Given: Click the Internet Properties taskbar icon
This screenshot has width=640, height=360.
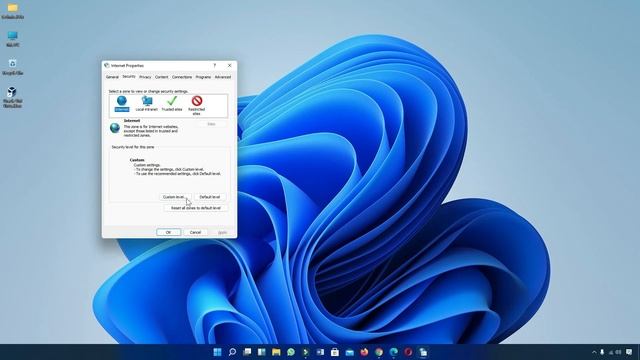Looking at the screenshot, I should 423,352.
